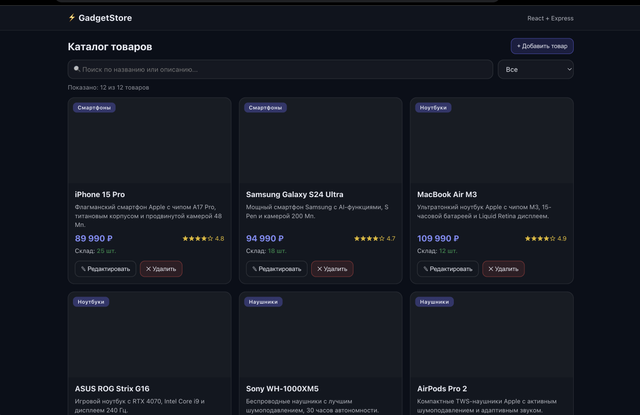This screenshot has width=640, height=415.
Task: Click the Добавить товар button
Action: coord(542,46)
